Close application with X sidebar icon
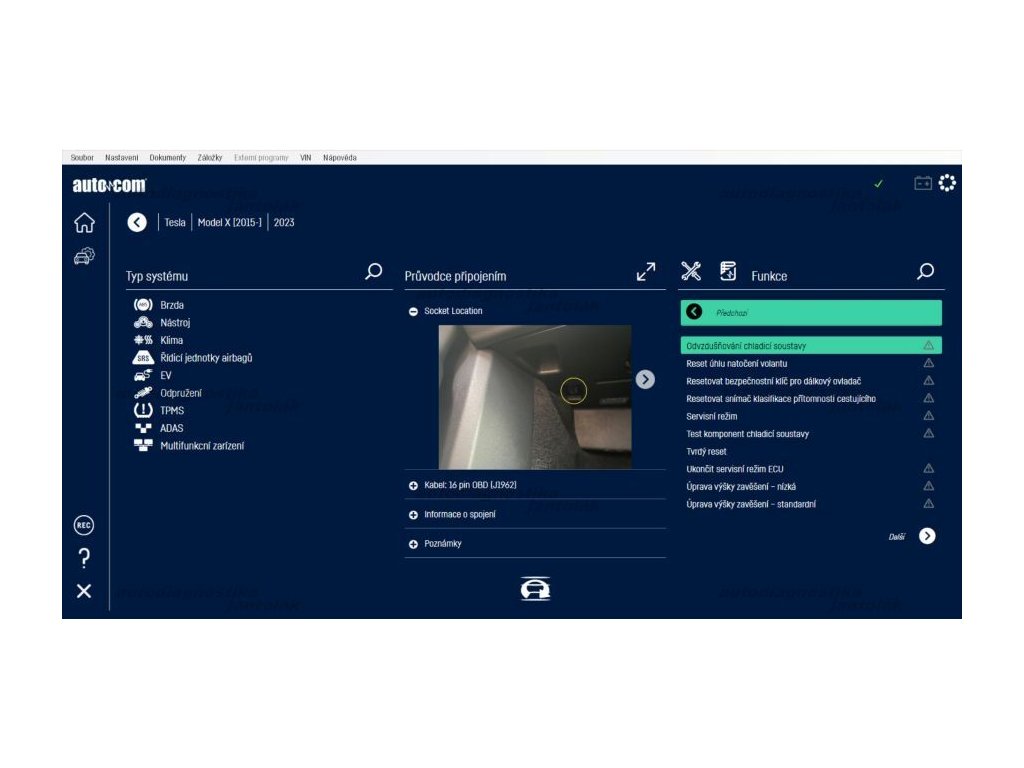Image resolution: width=1024 pixels, height=768 pixels. click(84, 591)
